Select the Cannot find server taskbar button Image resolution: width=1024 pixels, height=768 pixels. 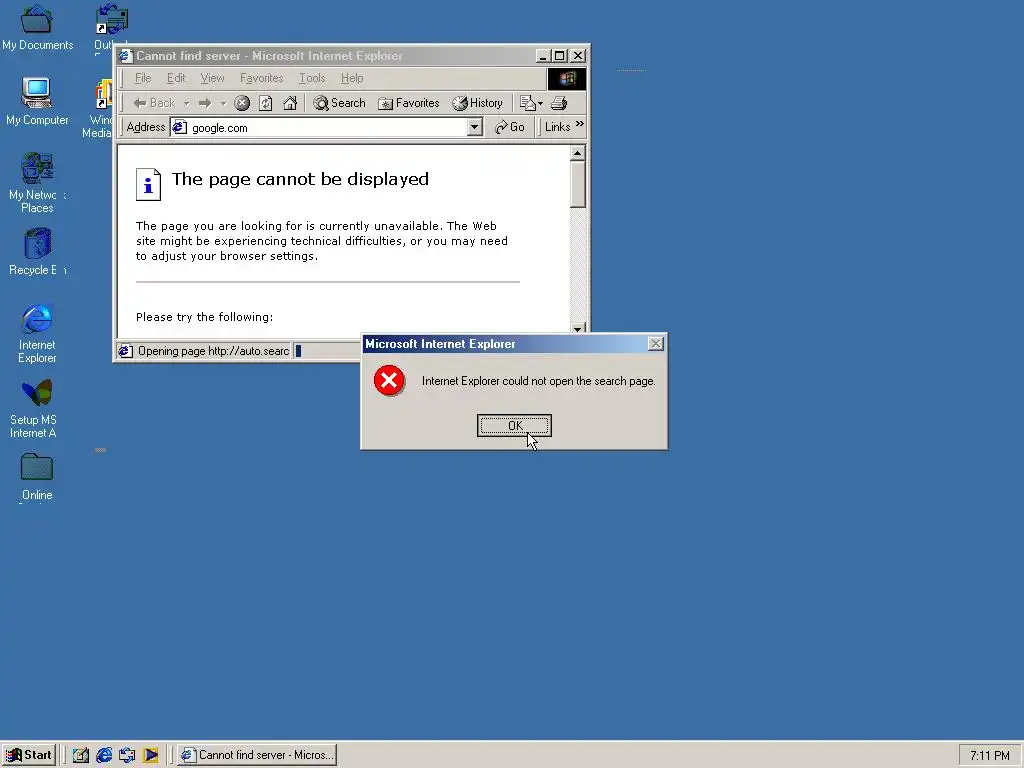click(257, 755)
